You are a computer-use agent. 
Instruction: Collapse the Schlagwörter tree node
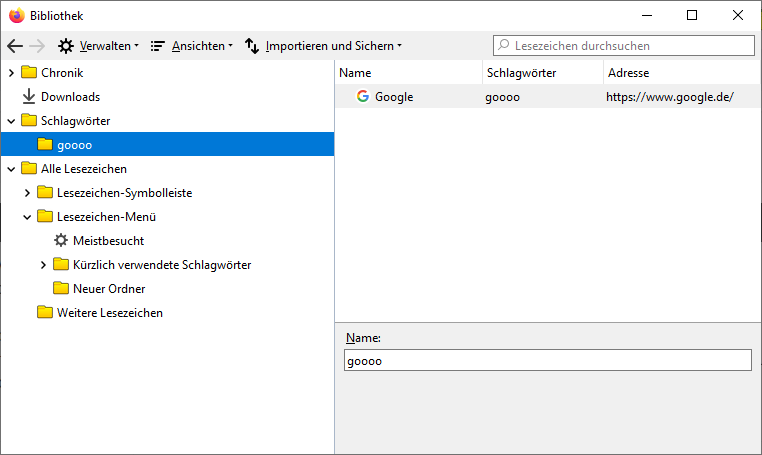(11, 121)
